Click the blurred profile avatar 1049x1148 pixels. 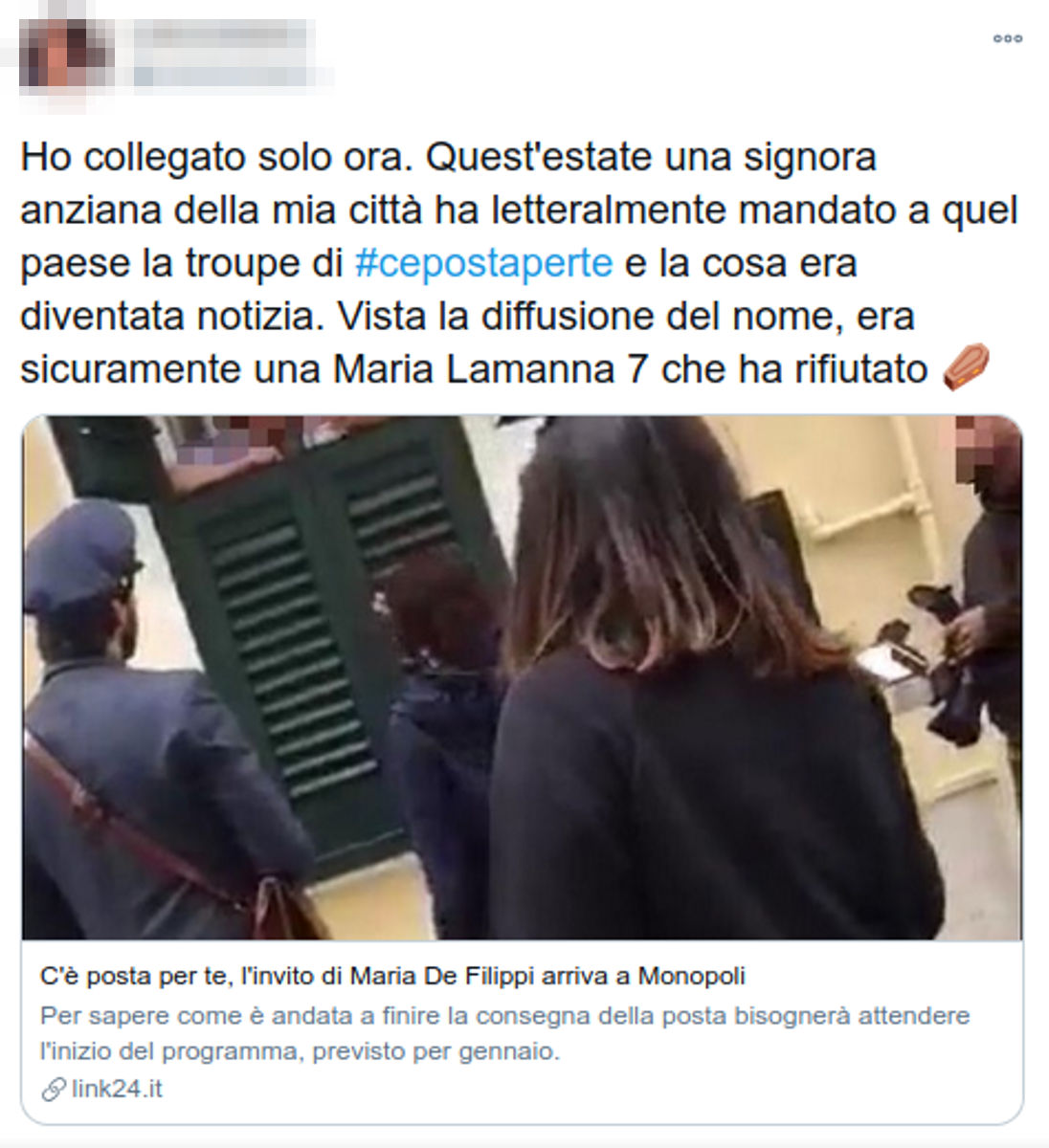65,55
